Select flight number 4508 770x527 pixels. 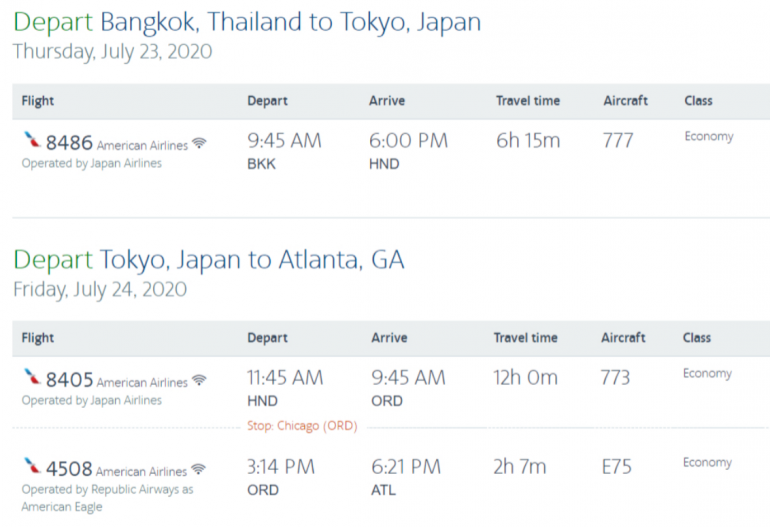(x=69, y=469)
